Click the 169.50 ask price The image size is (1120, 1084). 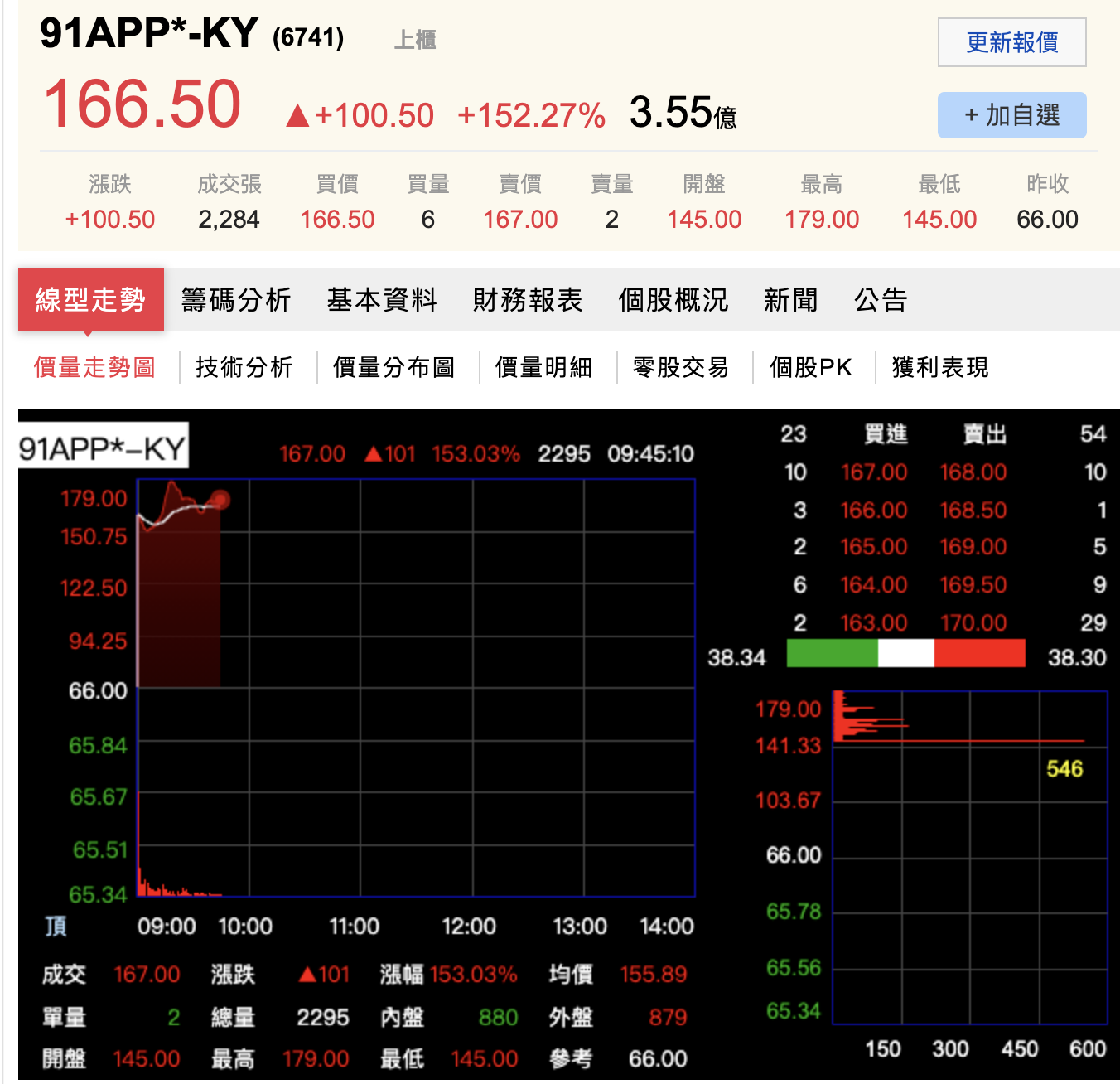[x=973, y=585]
